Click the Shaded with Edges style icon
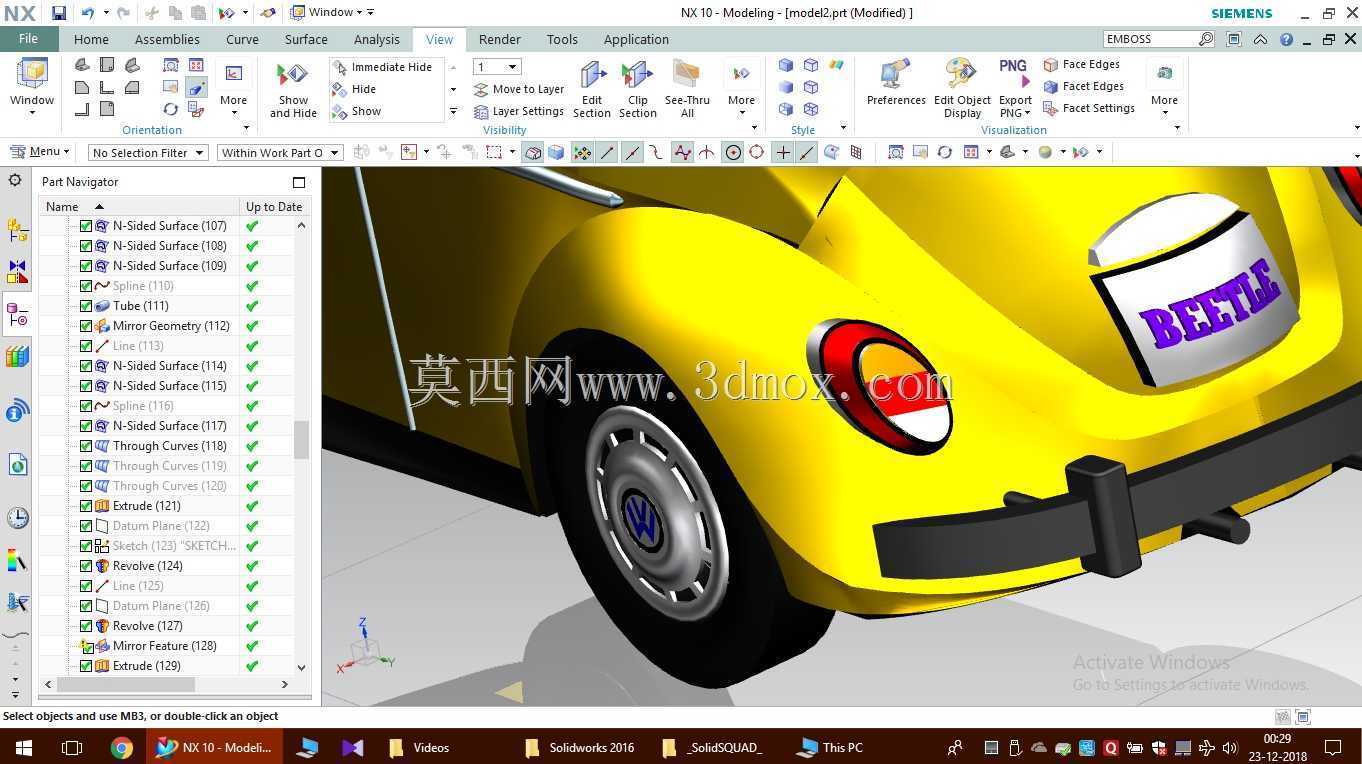 click(x=786, y=65)
